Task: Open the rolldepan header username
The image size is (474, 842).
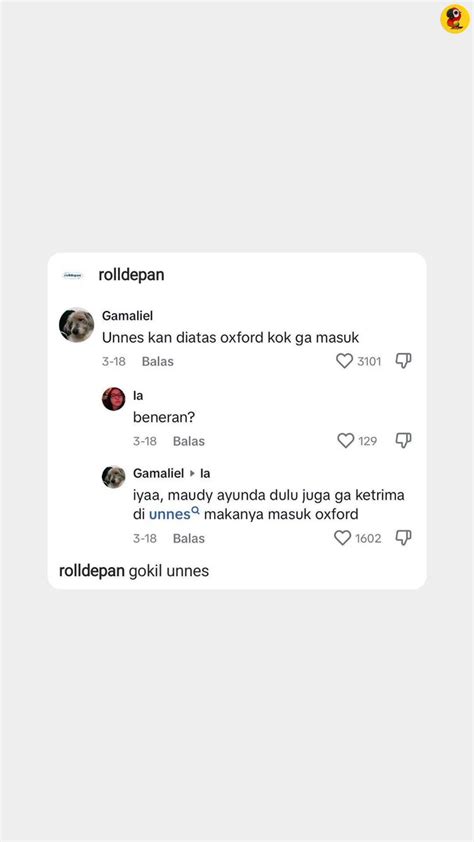Action: coord(131,275)
